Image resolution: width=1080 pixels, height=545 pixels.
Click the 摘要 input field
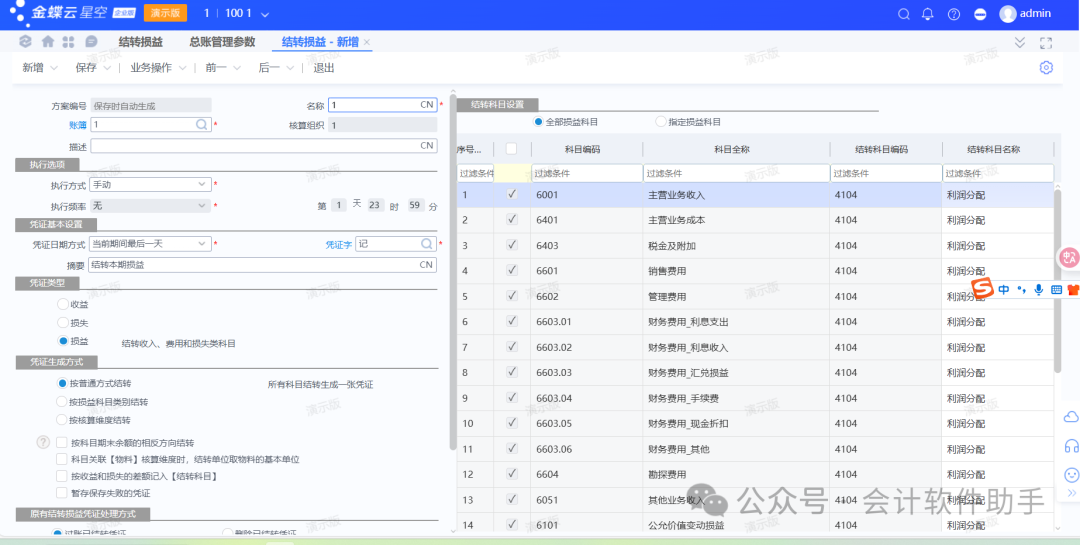[254, 265]
